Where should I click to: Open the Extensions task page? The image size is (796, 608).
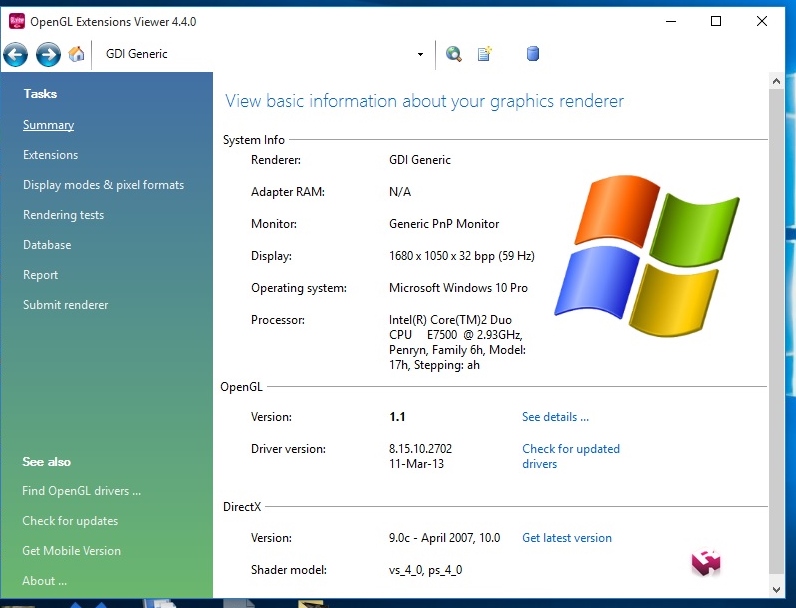coord(50,155)
